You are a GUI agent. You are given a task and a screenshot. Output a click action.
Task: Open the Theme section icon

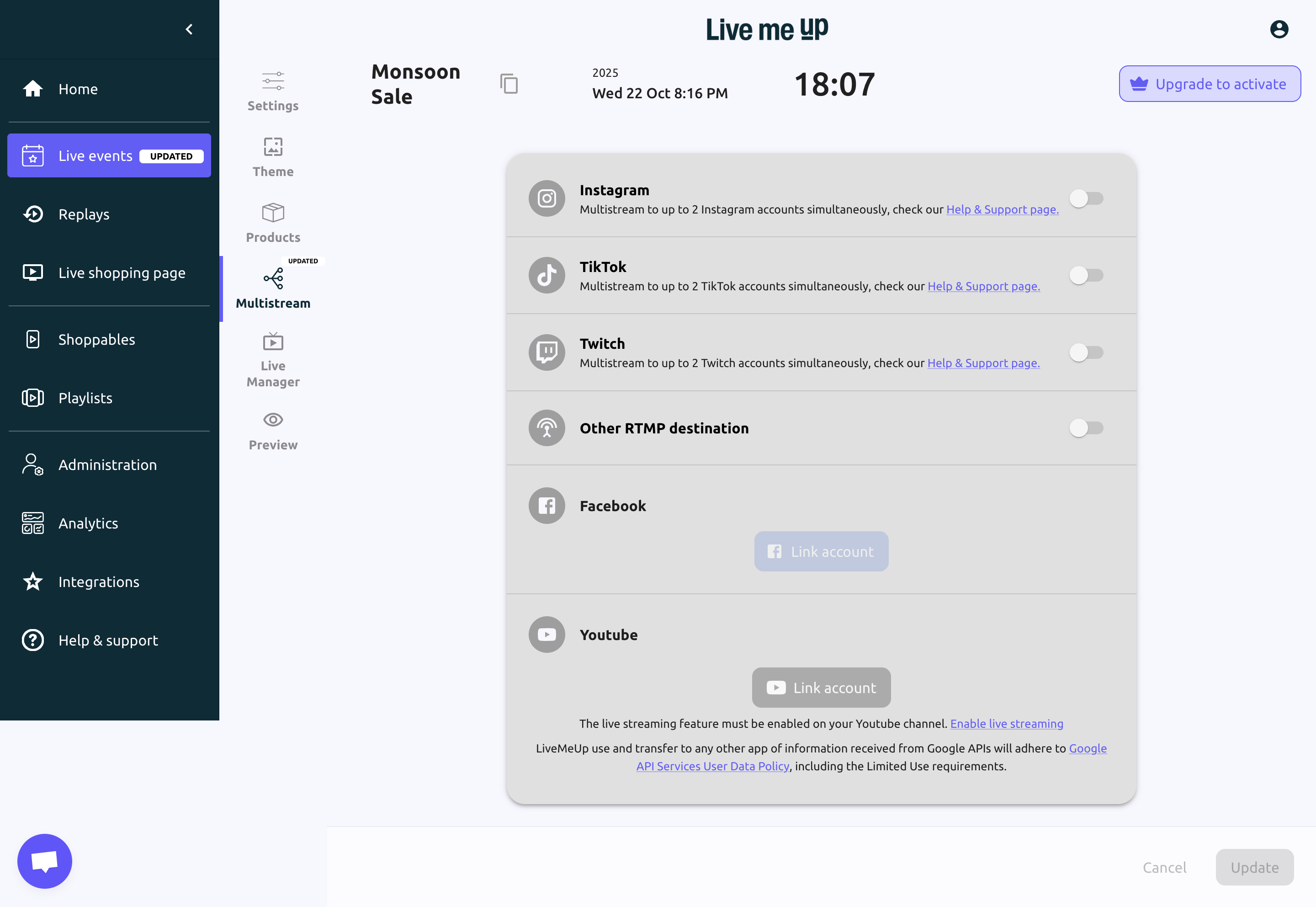(x=273, y=147)
